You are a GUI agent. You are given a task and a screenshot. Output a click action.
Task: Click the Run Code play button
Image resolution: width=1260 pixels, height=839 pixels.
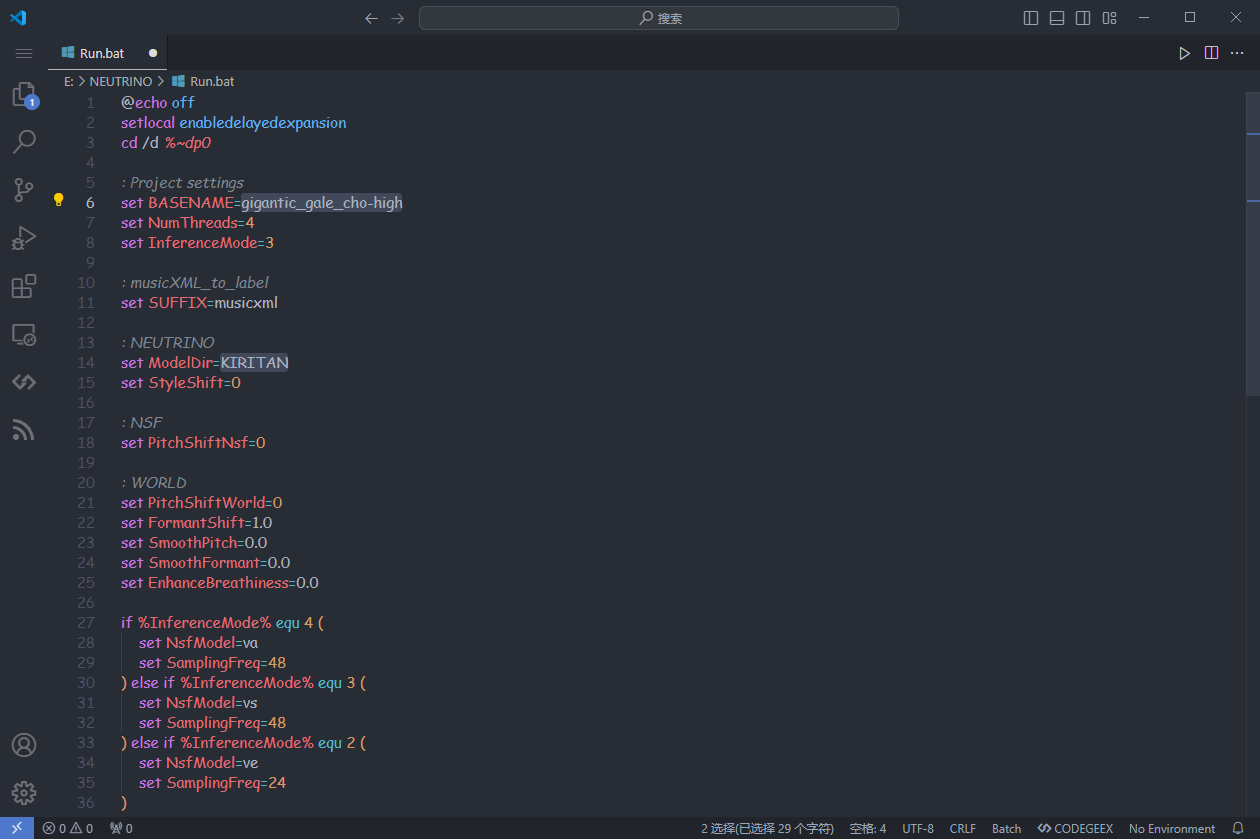coord(1184,53)
